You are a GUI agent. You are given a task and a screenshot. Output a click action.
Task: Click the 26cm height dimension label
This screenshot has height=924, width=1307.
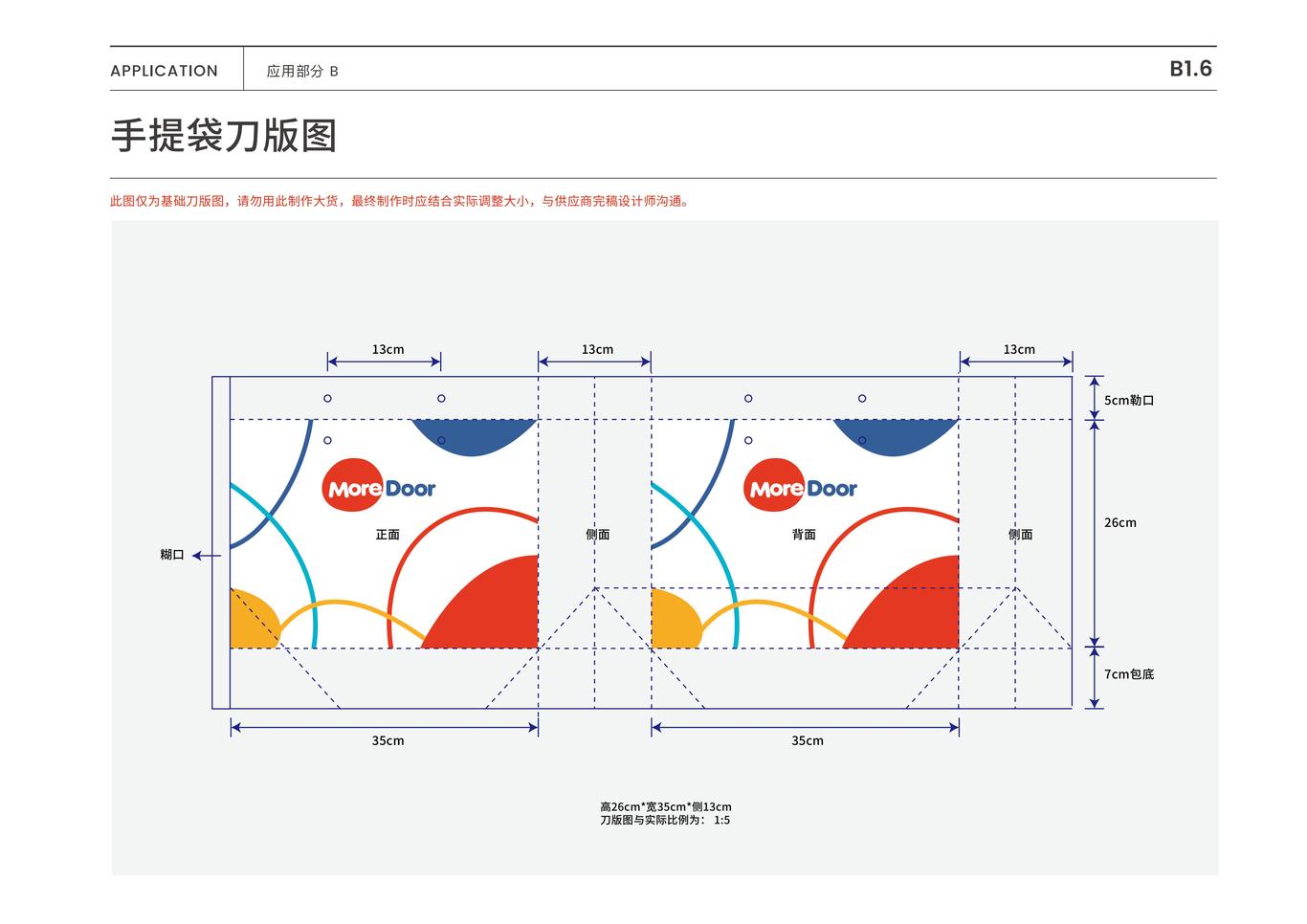1120,522
